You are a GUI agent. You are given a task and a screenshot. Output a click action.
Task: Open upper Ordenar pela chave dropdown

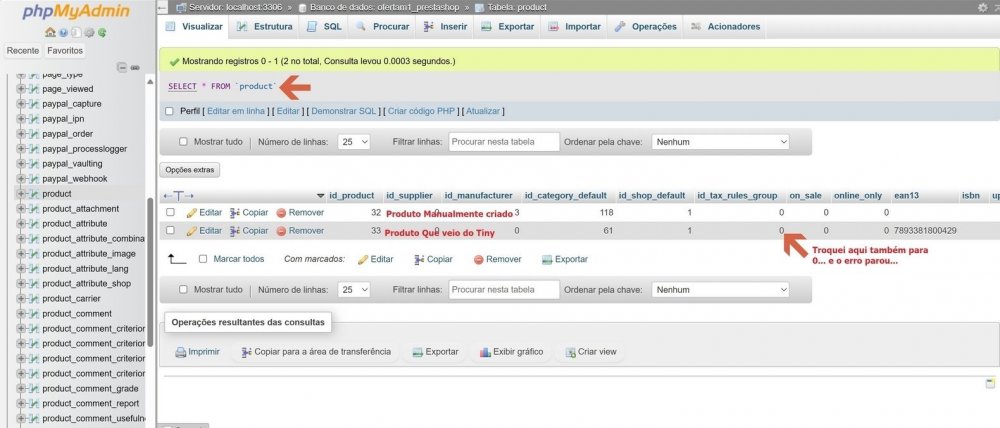(721, 142)
